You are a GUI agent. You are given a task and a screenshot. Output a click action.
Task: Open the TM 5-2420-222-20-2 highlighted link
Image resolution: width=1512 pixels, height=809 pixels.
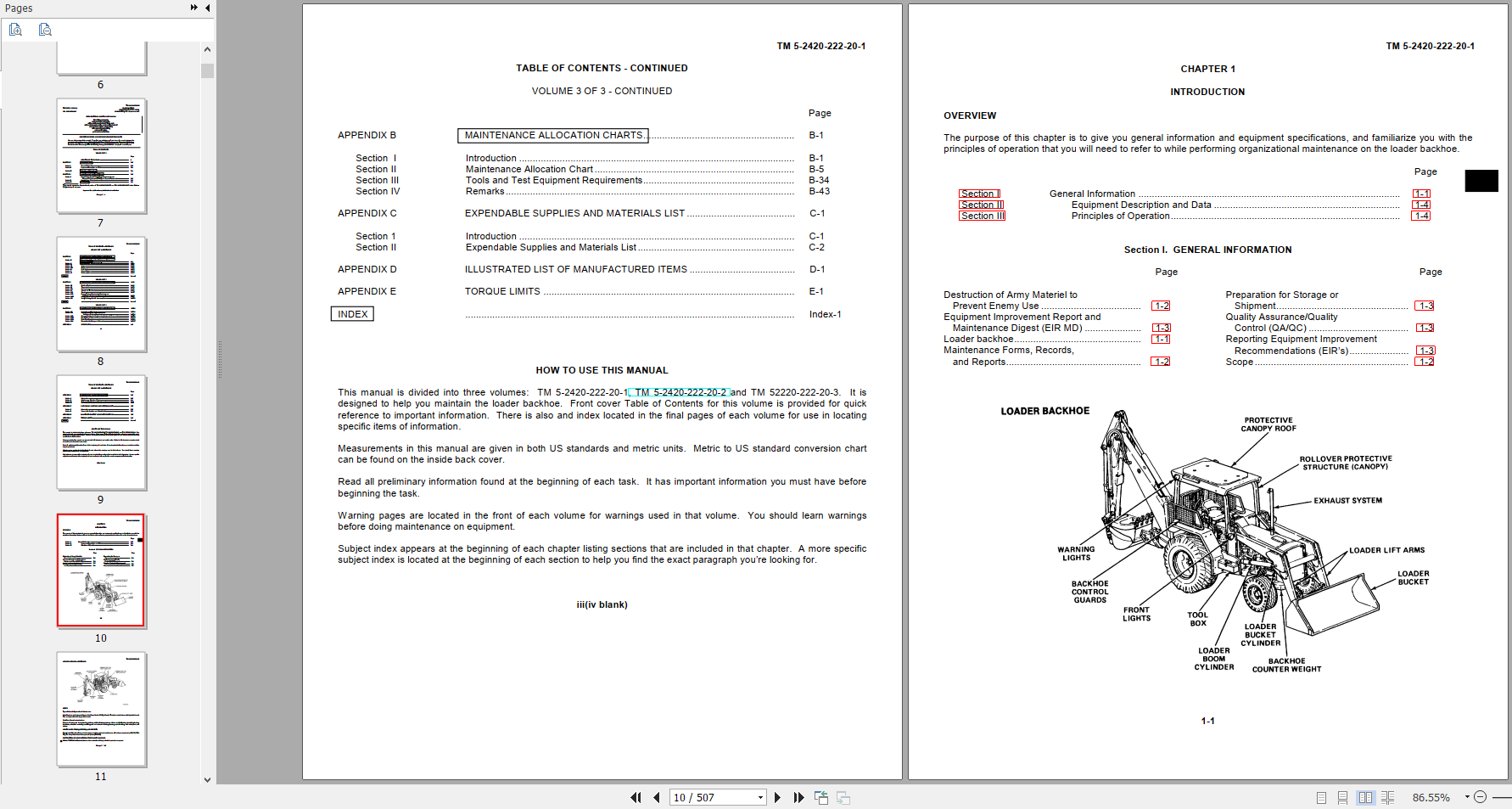click(x=678, y=391)
